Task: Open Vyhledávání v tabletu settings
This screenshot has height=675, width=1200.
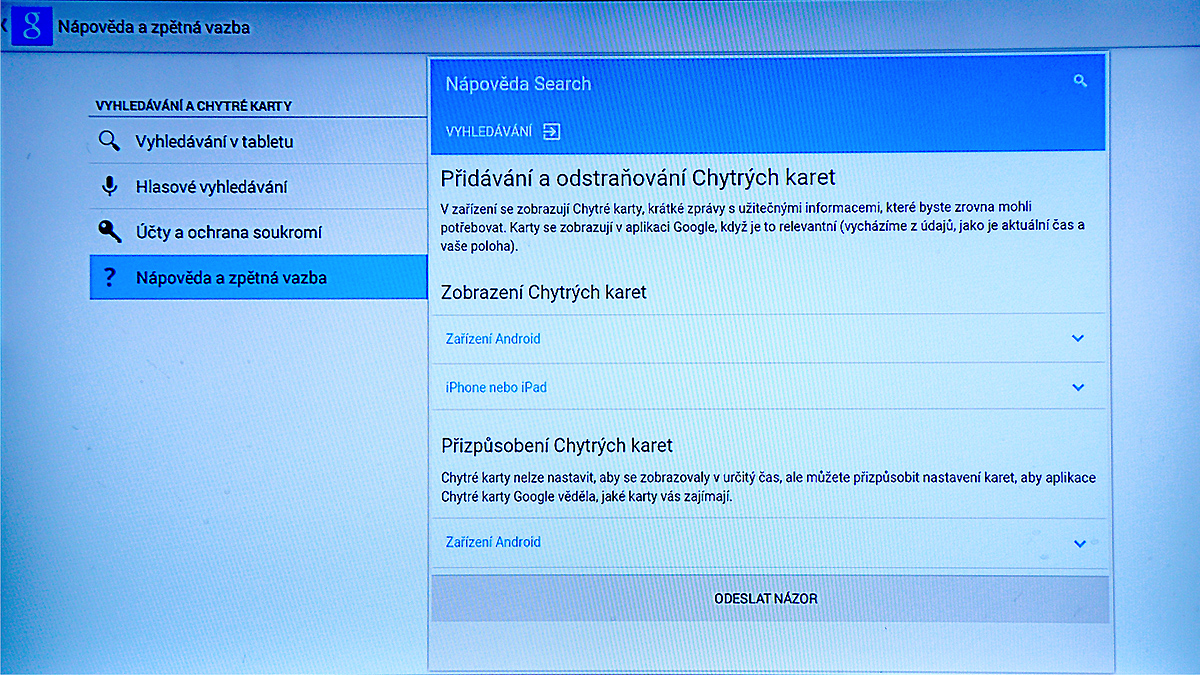Action: (x=258, y=141)
